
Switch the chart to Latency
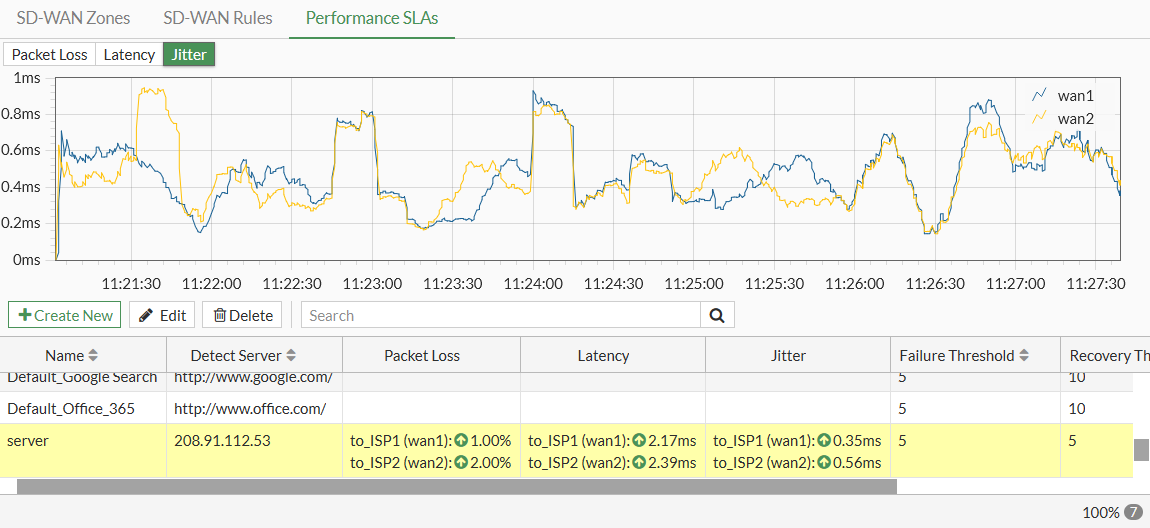pos(129,55)
